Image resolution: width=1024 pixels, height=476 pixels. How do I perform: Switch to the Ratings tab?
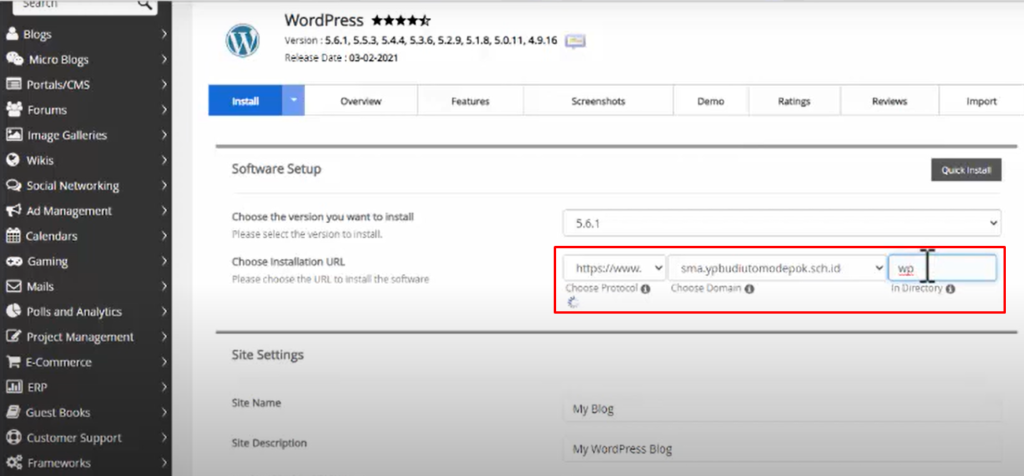click(794, 101)
